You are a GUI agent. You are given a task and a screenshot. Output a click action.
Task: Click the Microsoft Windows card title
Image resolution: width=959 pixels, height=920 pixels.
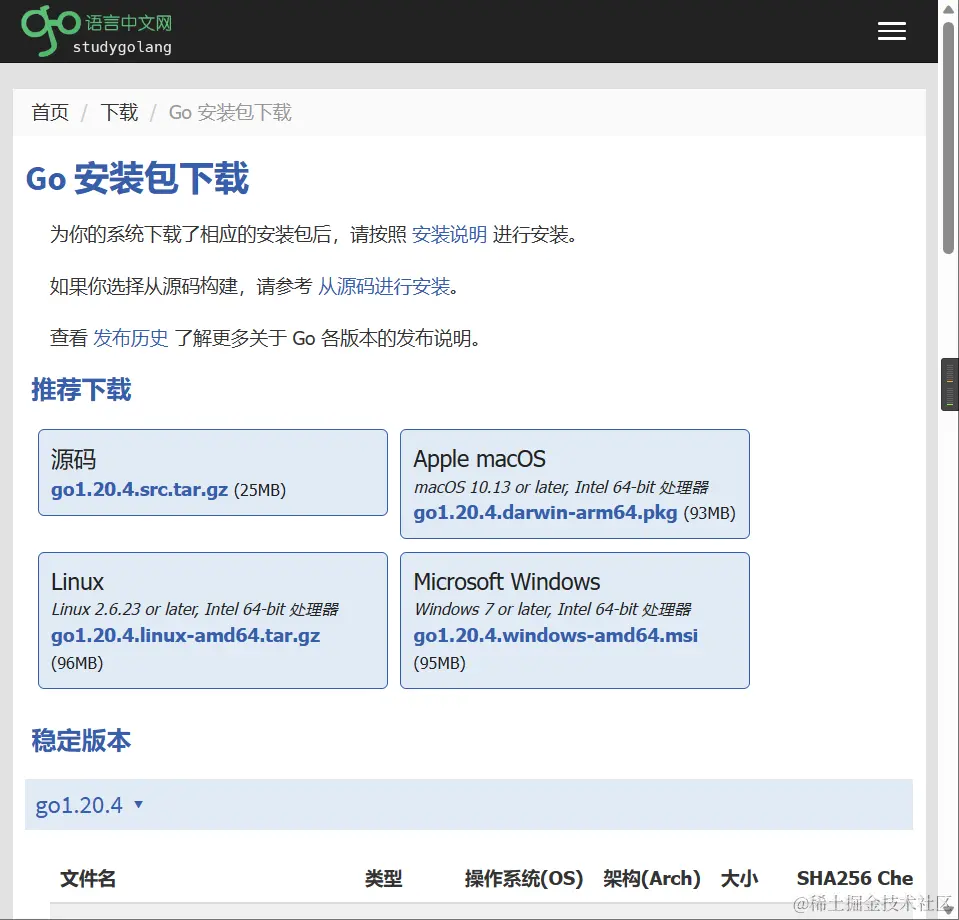tap(507, 582)
